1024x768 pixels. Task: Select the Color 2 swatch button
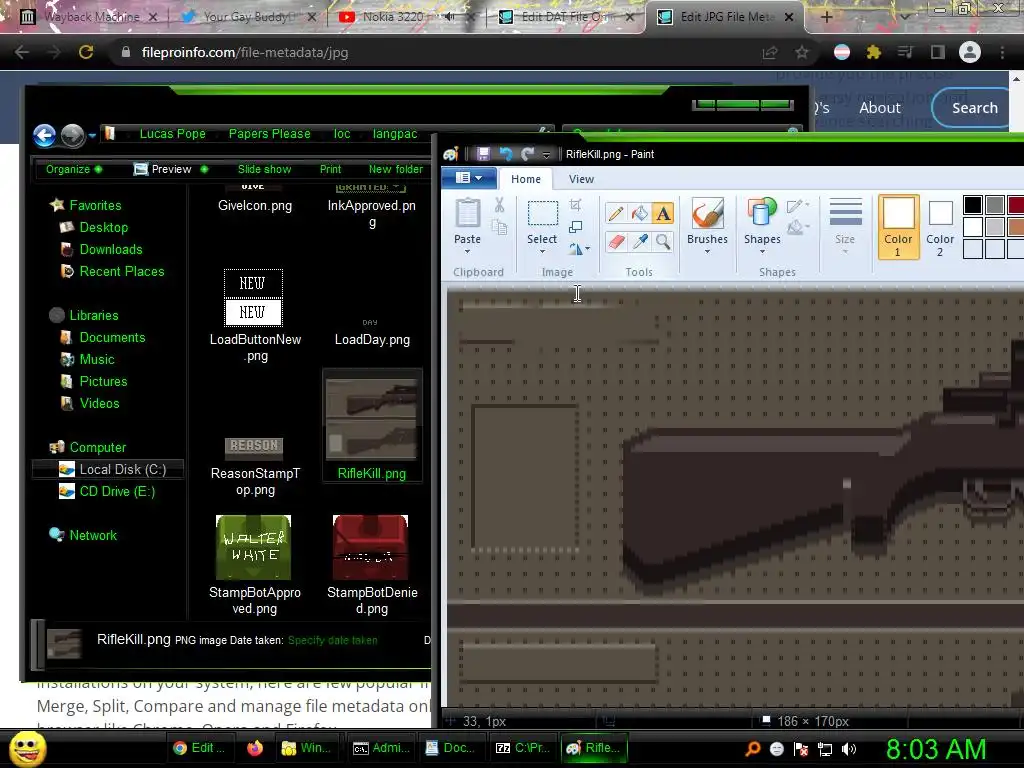(940, 227)
